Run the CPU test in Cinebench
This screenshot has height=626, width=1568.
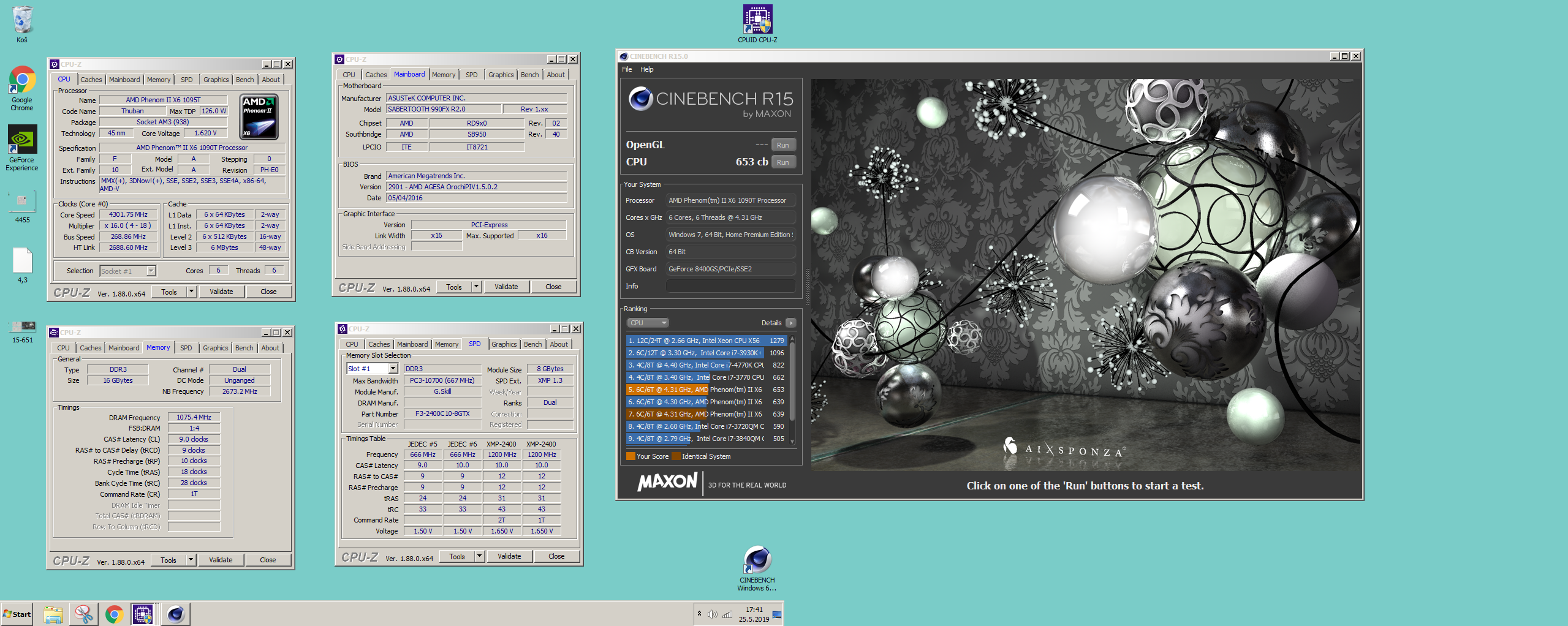pos(782,162)
